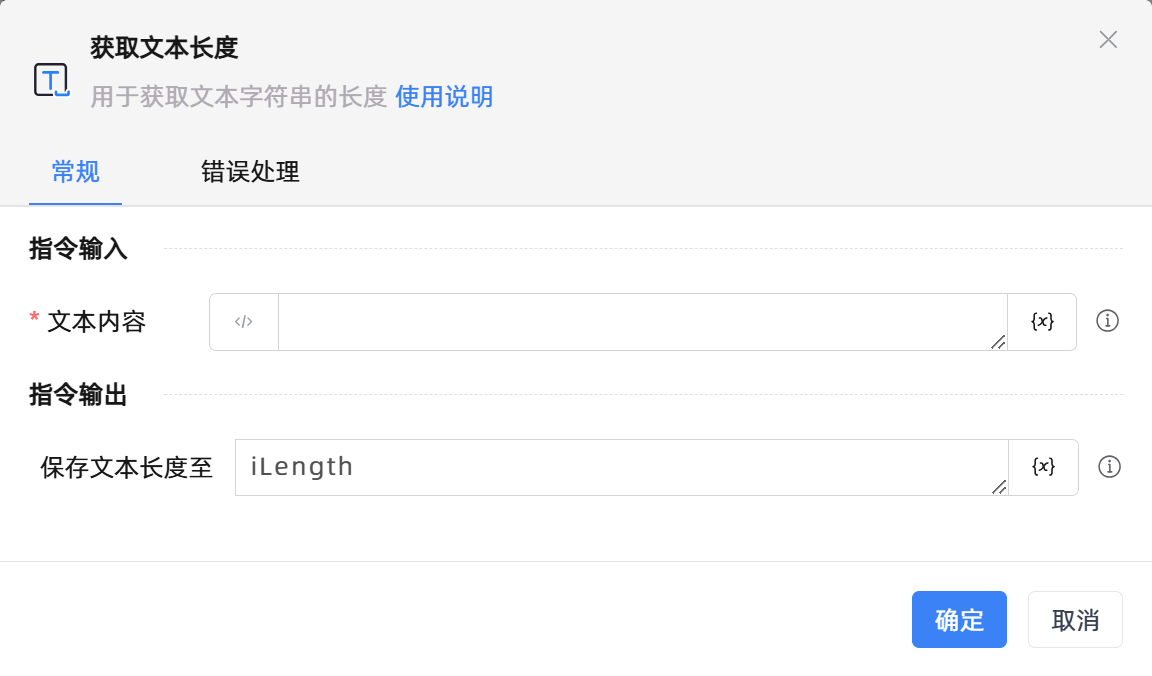
Task: Open the 使用说明 help link
Action: click(444, 97)
